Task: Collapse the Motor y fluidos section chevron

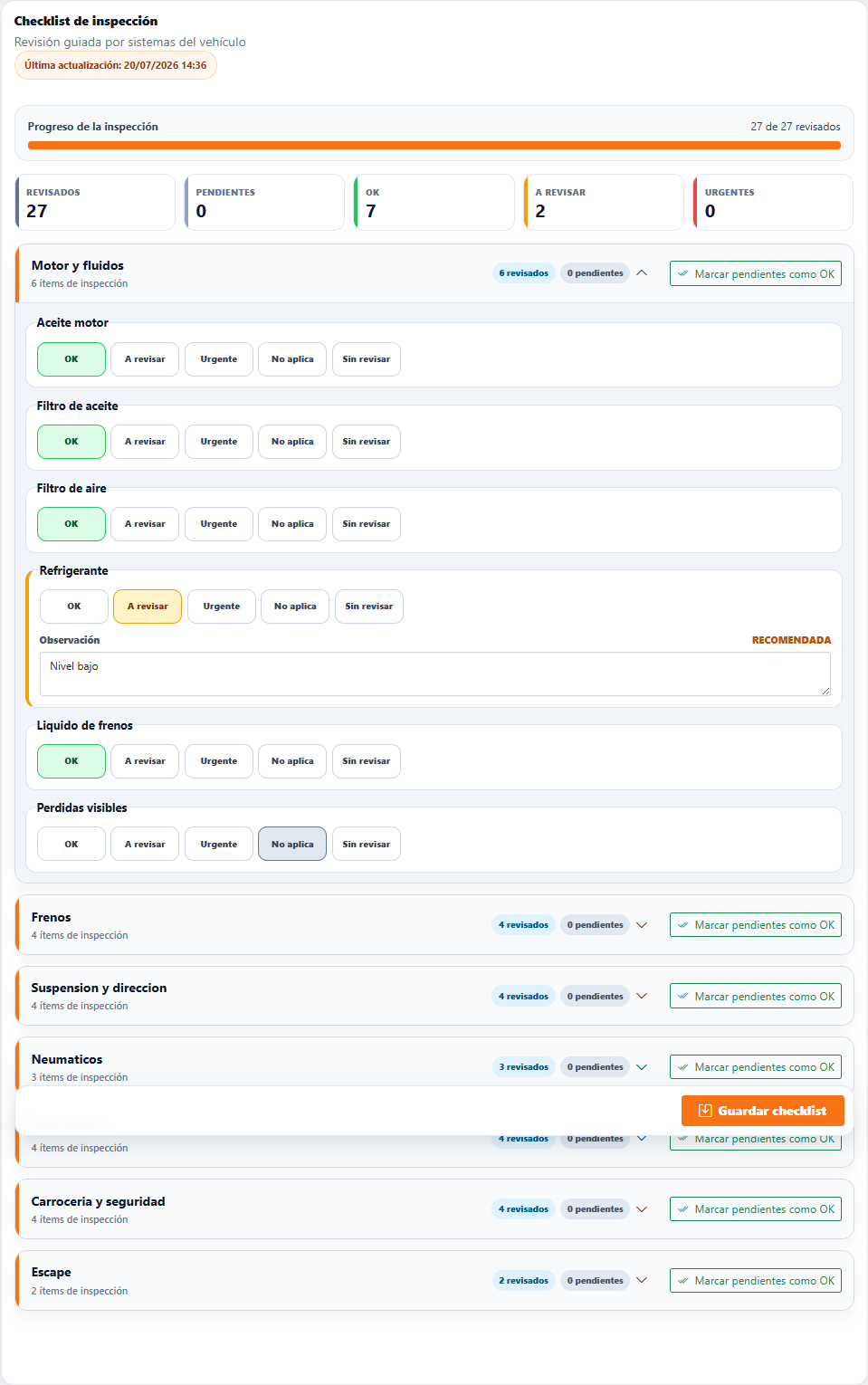Action: pyautogui.click(x=642, y=273)
